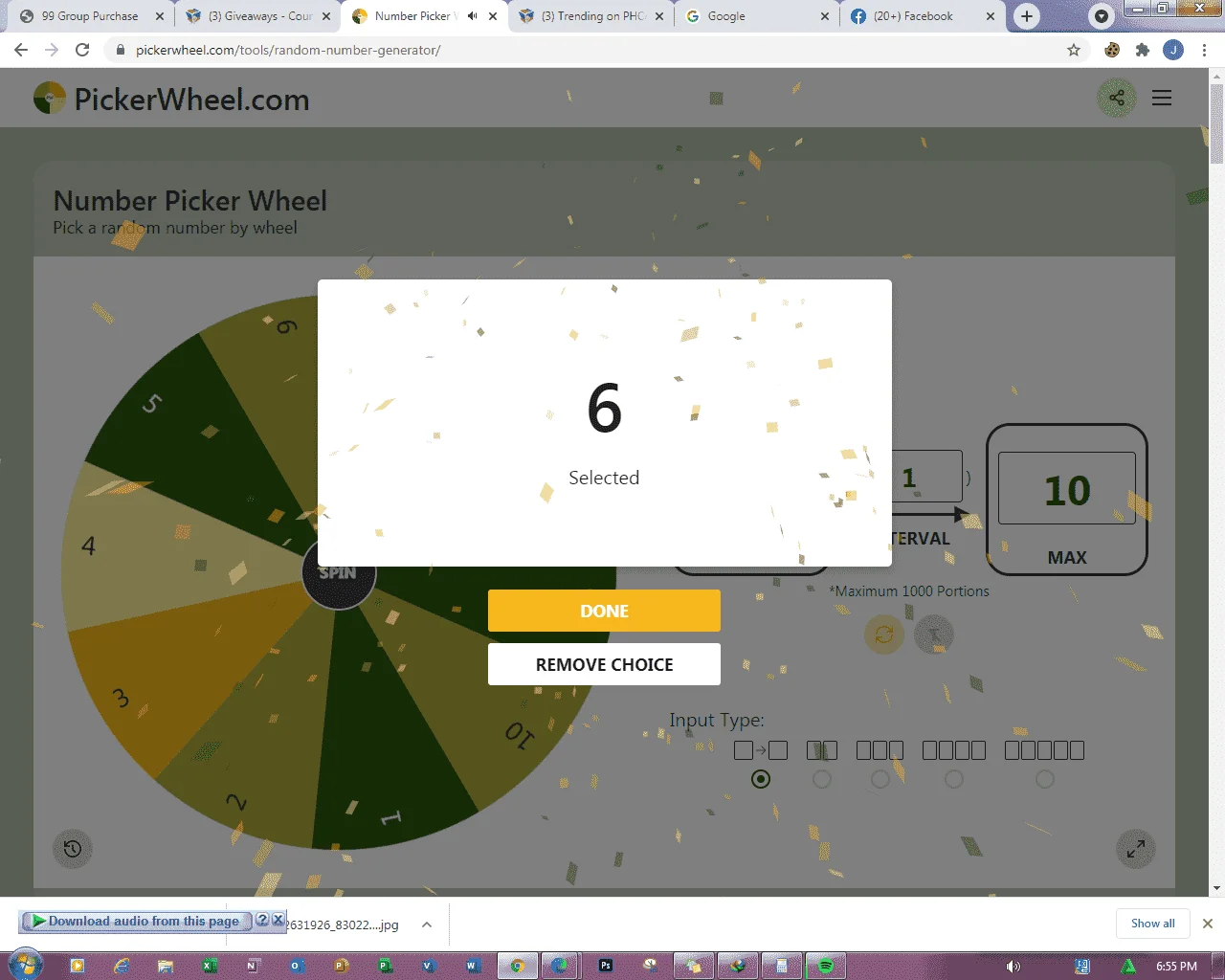Switch to the Facebook browser tab

click(922, 16)
